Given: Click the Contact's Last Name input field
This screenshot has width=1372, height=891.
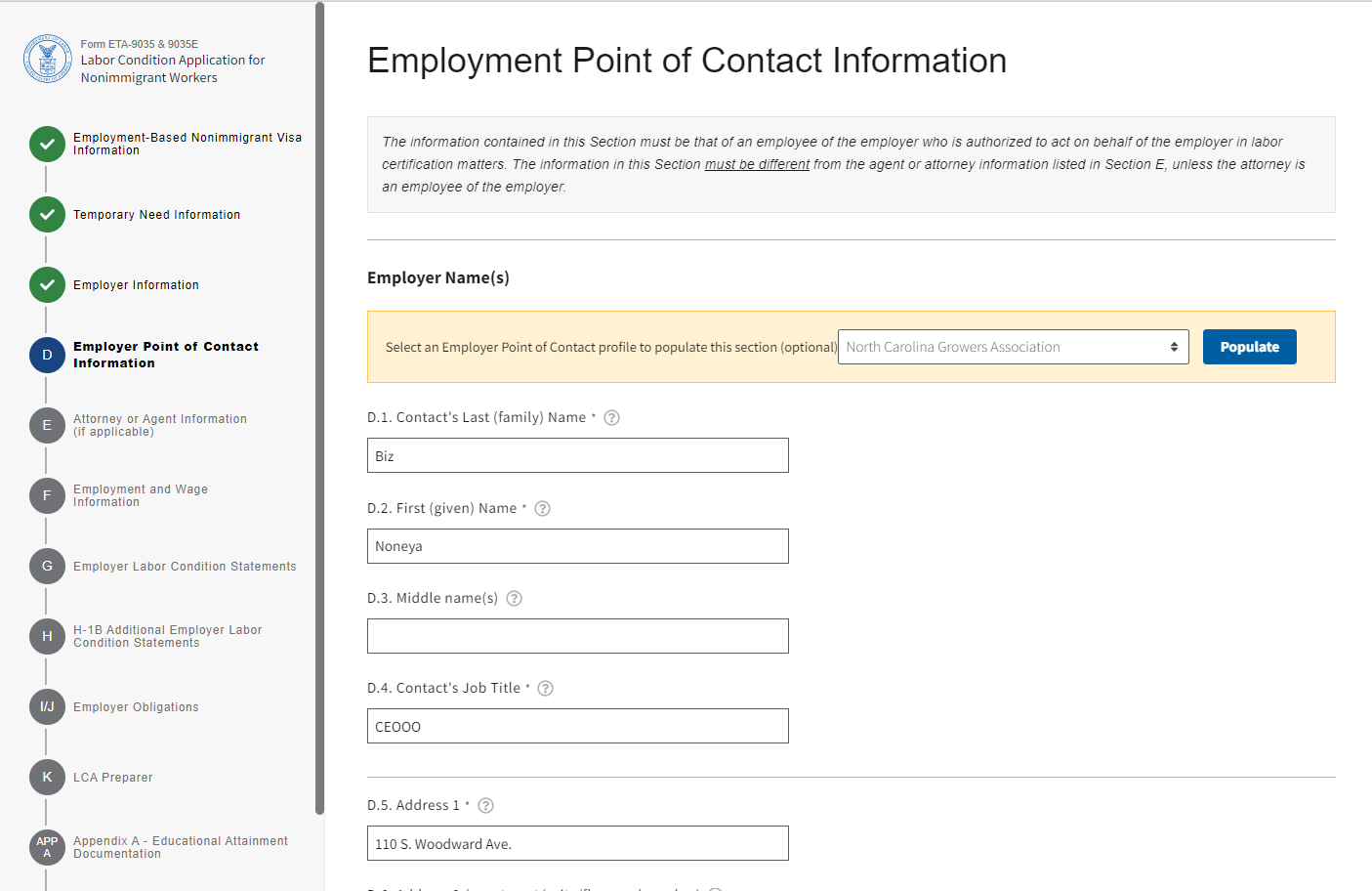Looking at the screenshot, I should pos(577,456).
